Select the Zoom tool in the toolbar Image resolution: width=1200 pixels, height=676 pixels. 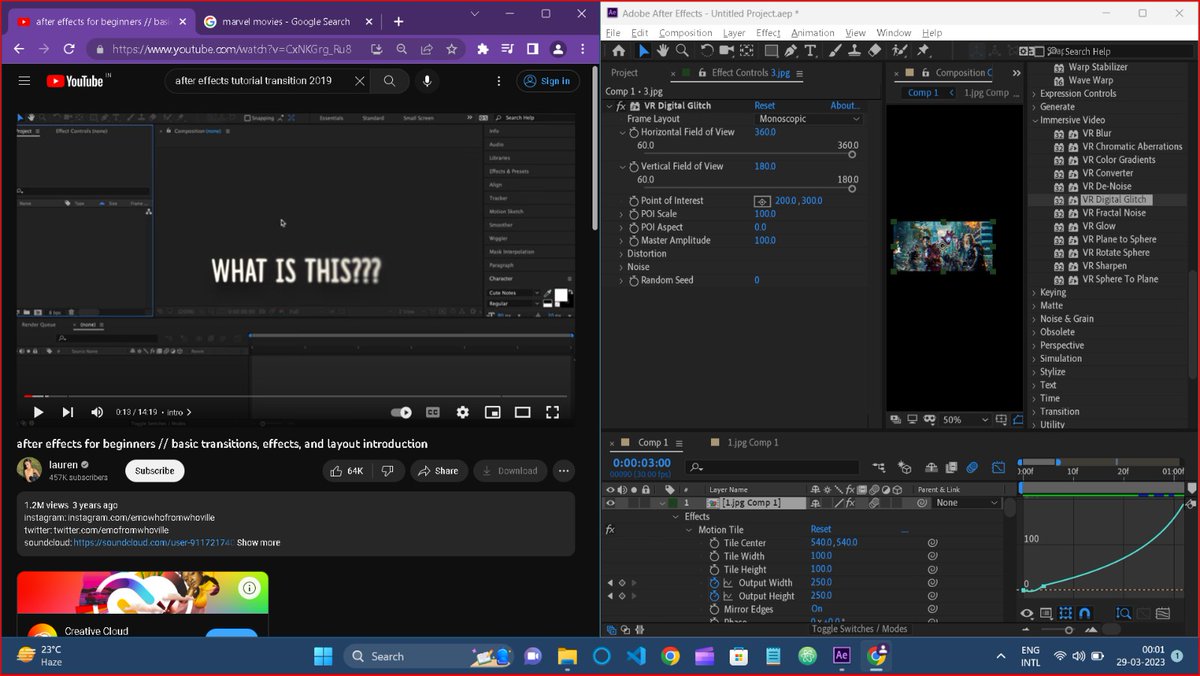[680, 51]
